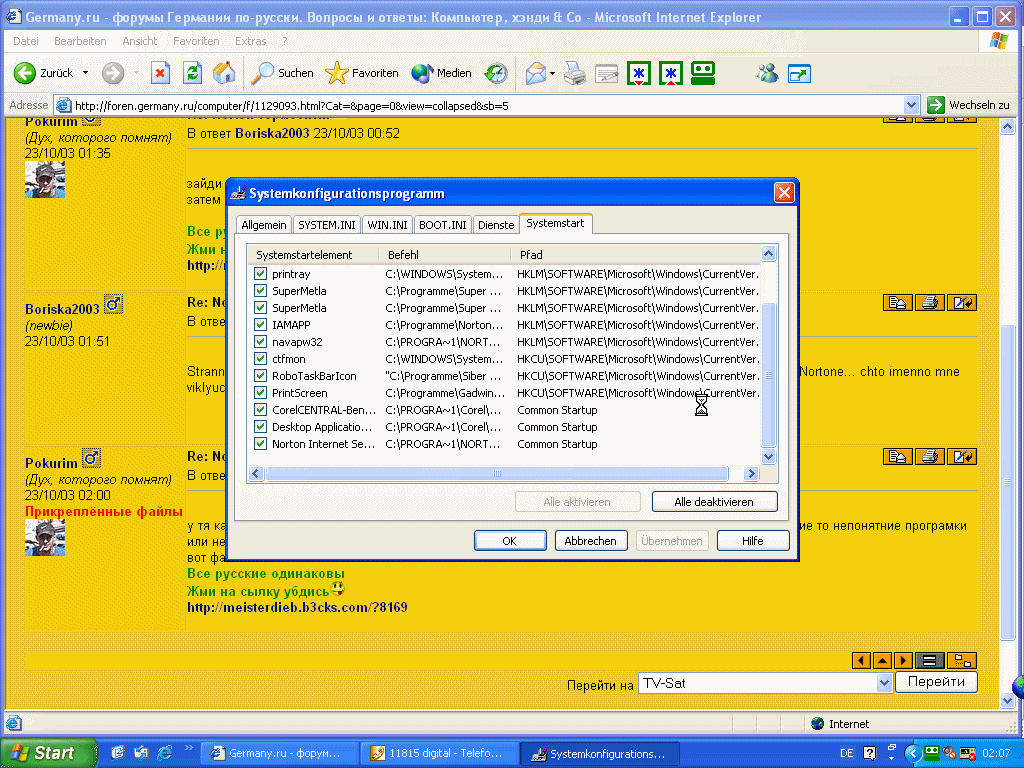Screen dimensions: 1024x768
Task: Click the second green asterisk toolbar icon
Action: click(x=671, y=73)
